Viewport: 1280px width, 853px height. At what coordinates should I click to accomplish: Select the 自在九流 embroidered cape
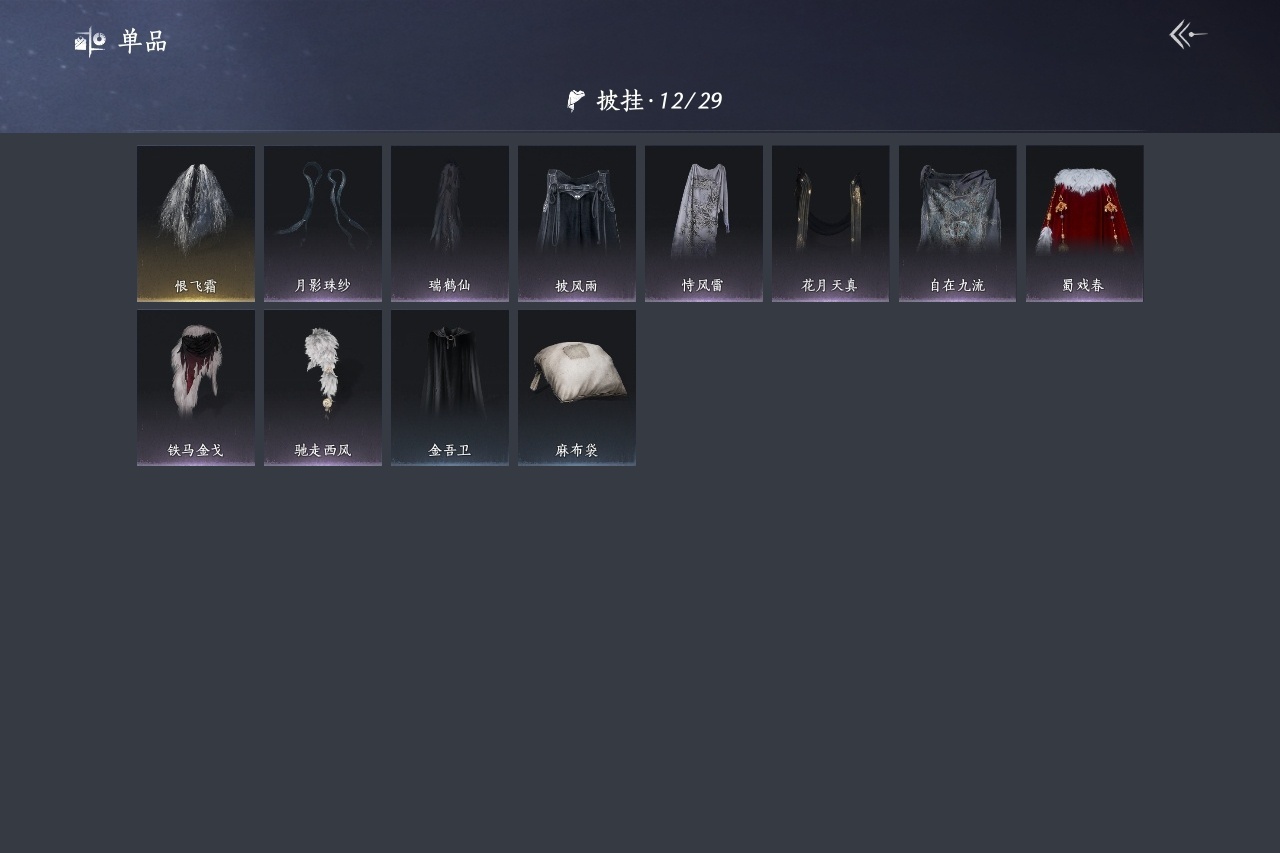coord(958,223)
